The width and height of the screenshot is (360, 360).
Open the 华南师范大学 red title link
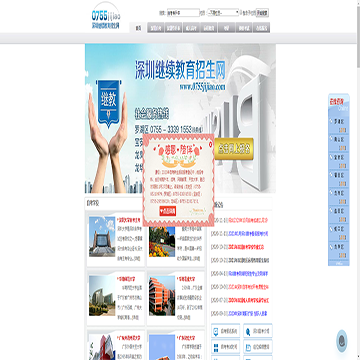[127, 278]
